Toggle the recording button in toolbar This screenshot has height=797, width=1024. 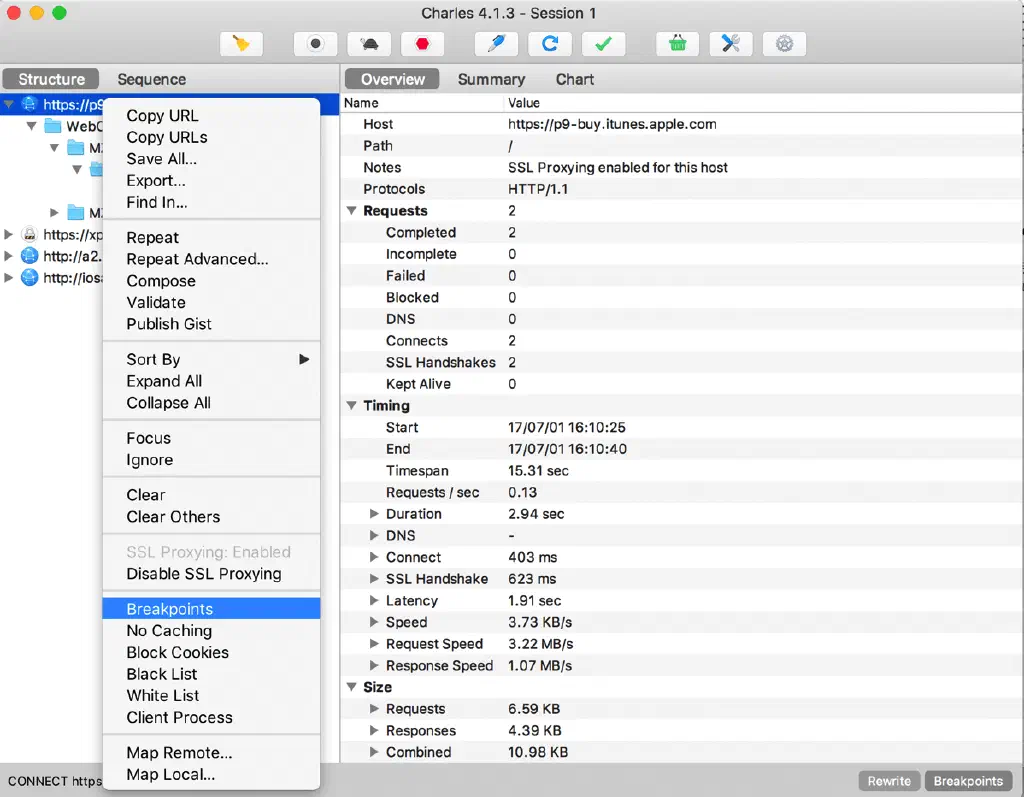pos(315,44)
